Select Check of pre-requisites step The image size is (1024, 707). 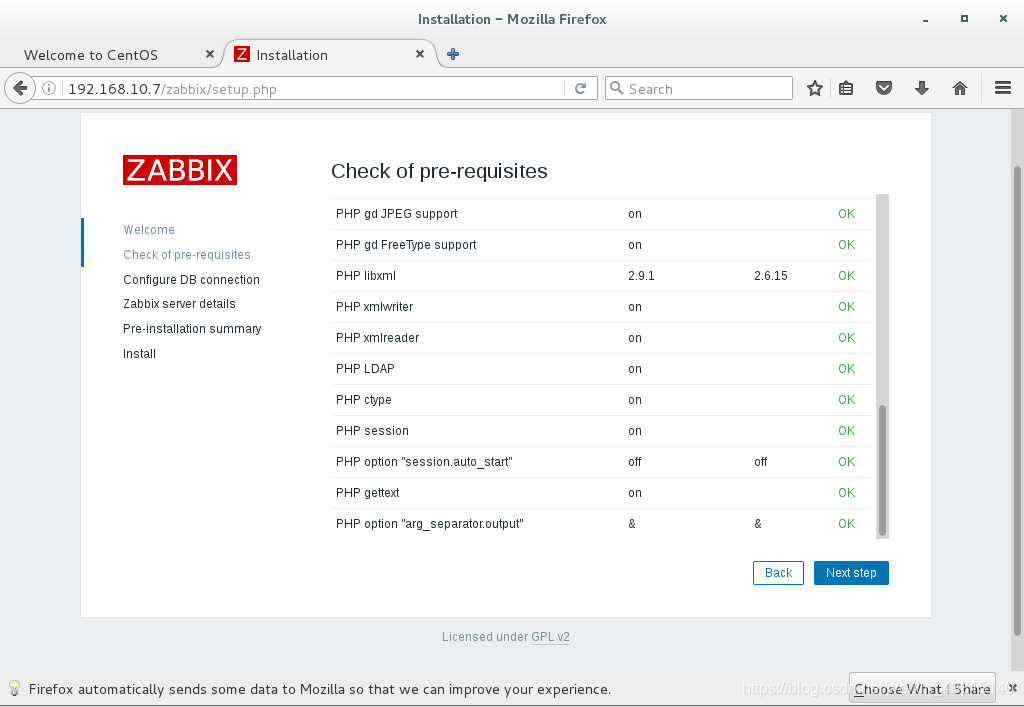[187, 255]
